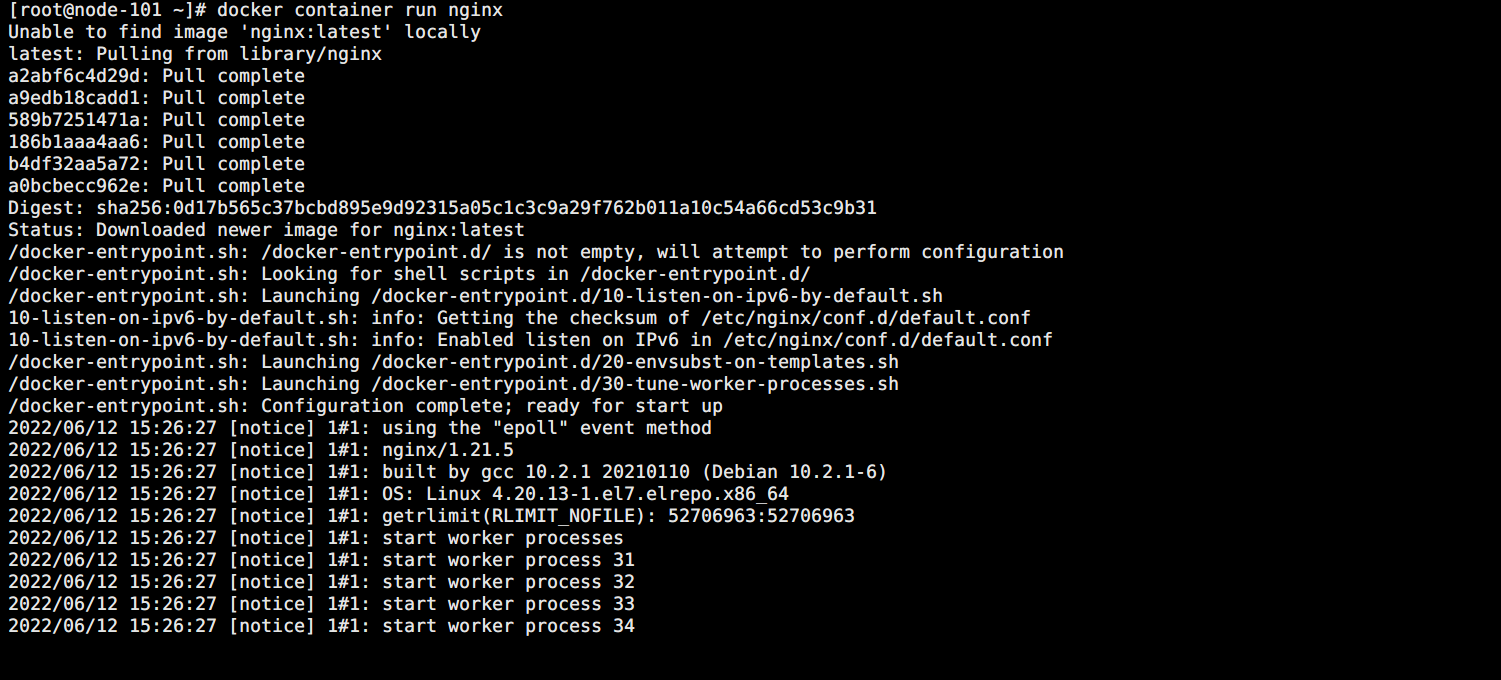Click the 'Unable to find image' message line

click(x=244, y=32)
